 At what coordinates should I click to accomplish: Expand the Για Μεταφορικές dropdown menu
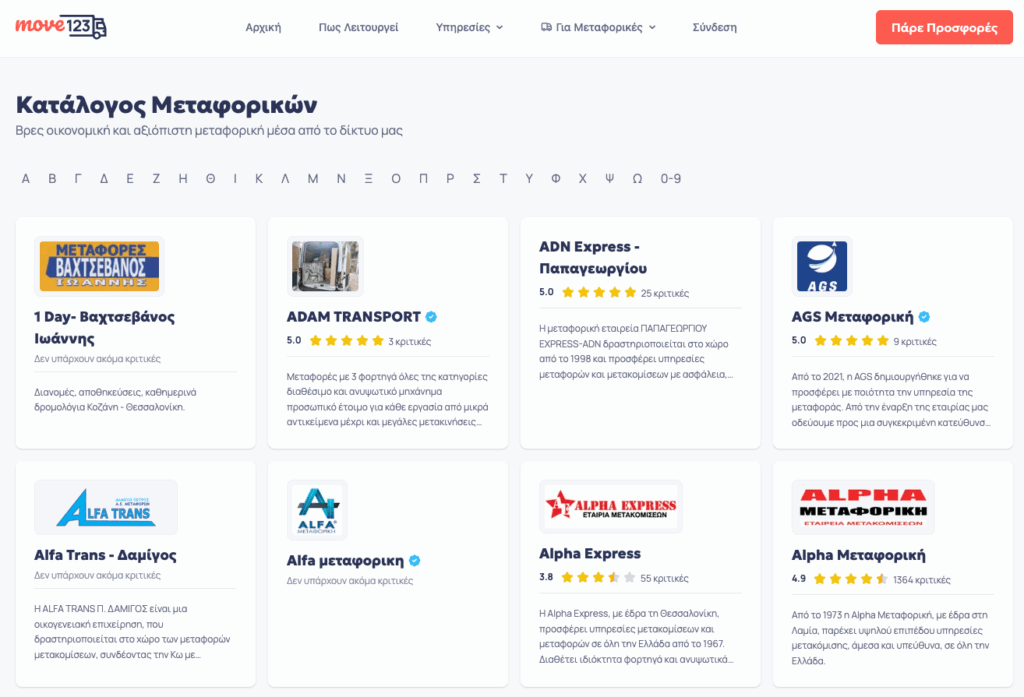point(598,27)
